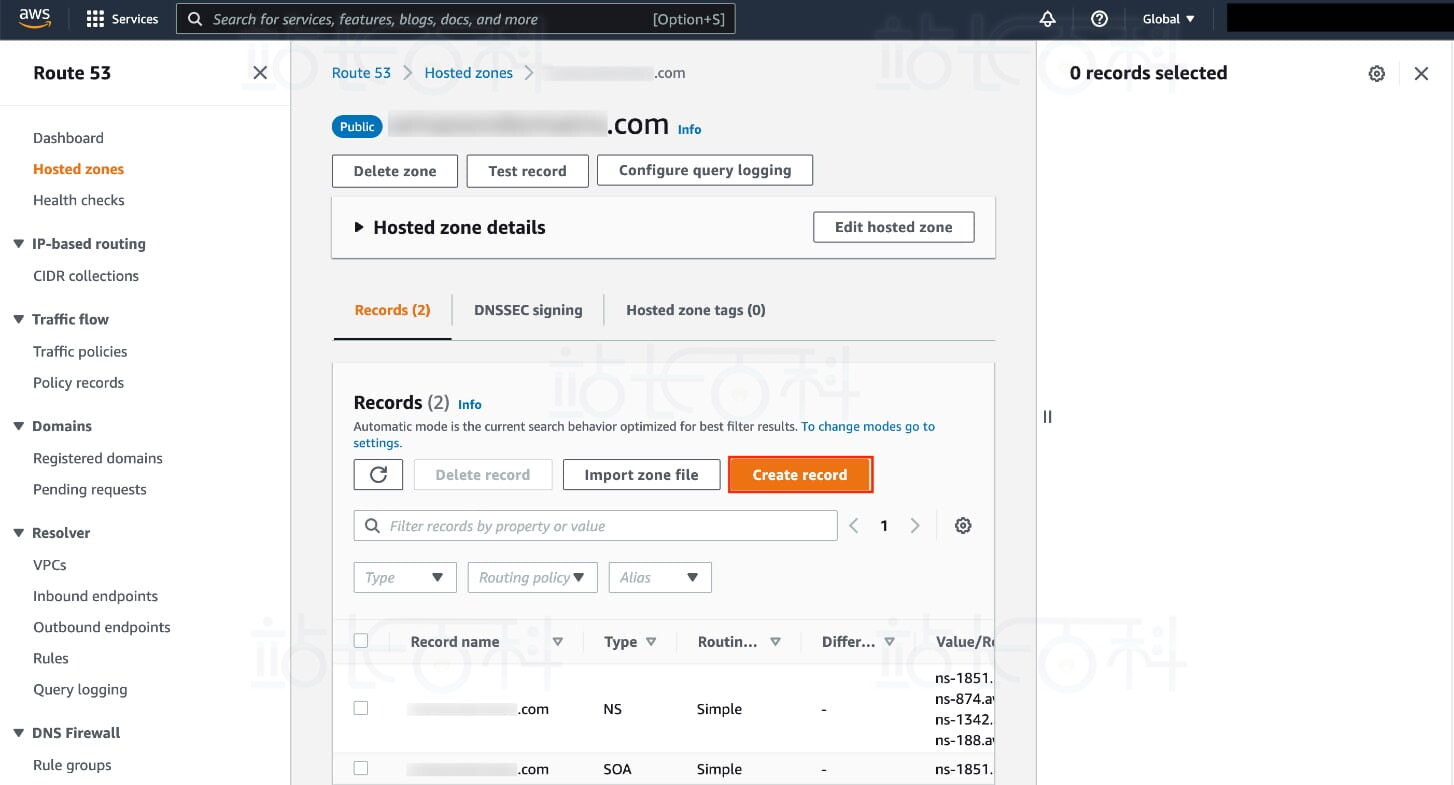This screenshot has height=785, width=1454.
Task: Open the Hosted zones breadcrumb link
Action: tap(468, 73)
